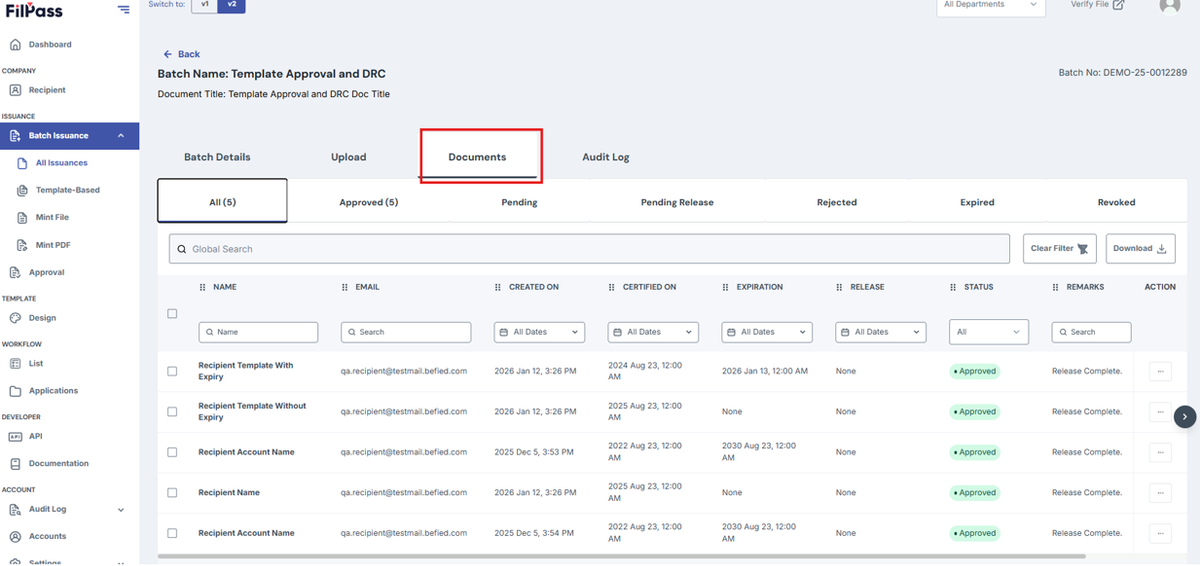1200x566 pixels.
Task: Select All Issuances in the sidebar
Action: click(61, 163)
